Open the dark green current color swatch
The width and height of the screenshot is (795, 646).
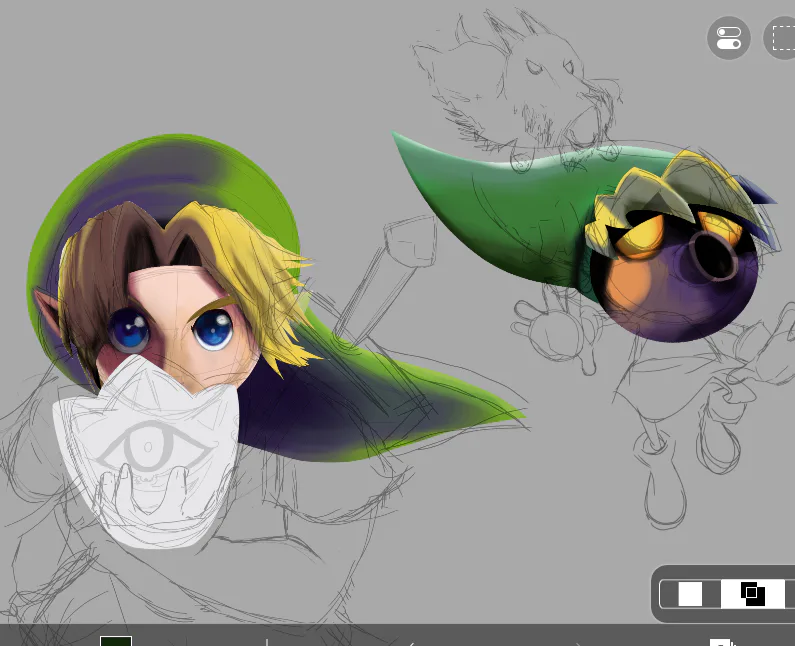tap(116, 641)
